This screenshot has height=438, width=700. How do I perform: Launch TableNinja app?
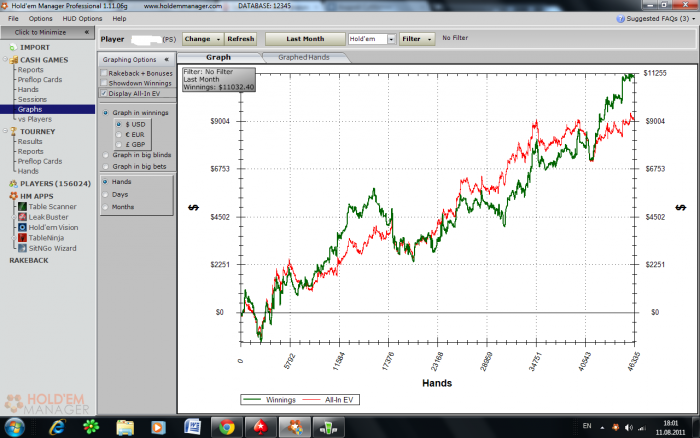(x=41, y=238)
